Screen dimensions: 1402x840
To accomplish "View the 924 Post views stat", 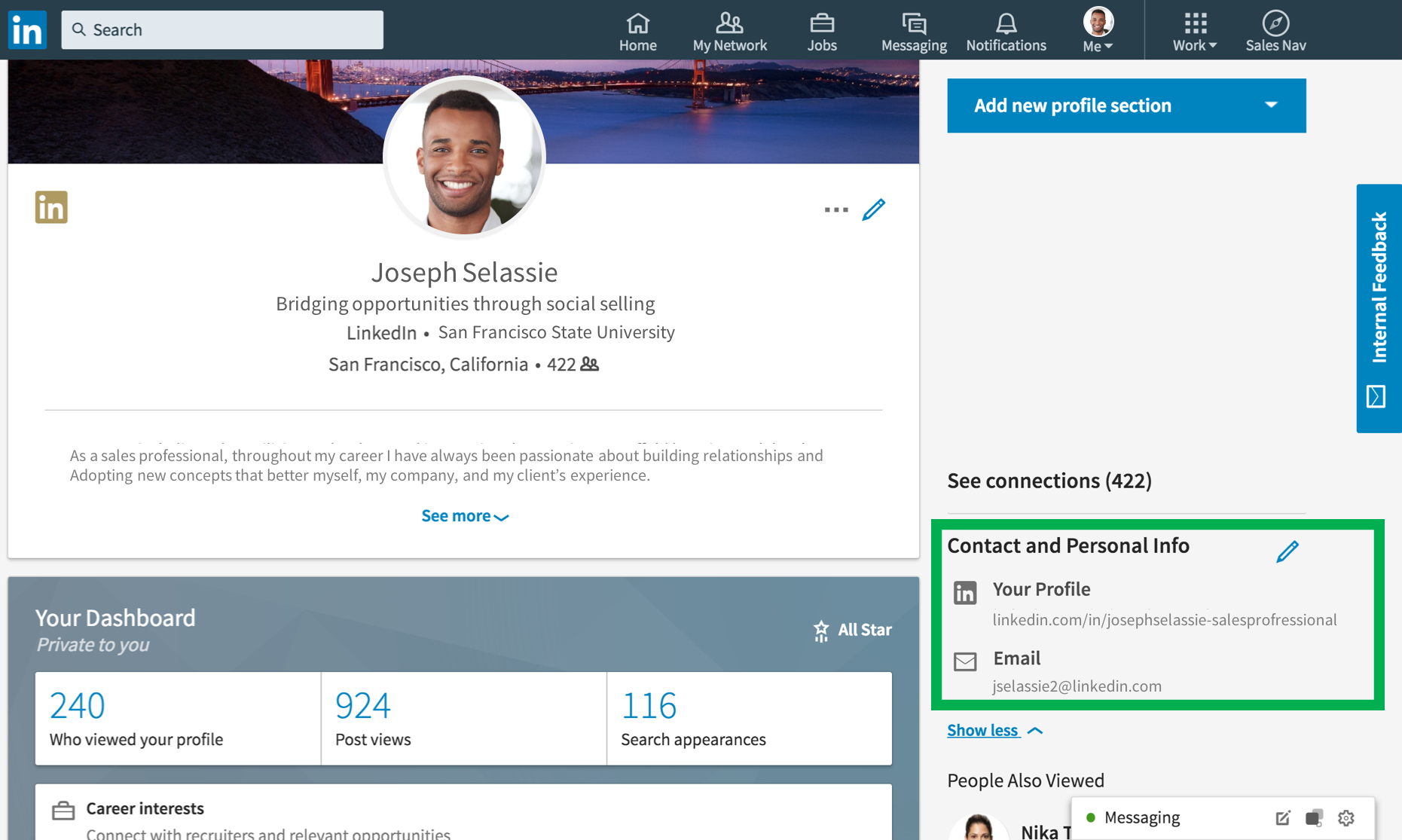I will (464, 719).
